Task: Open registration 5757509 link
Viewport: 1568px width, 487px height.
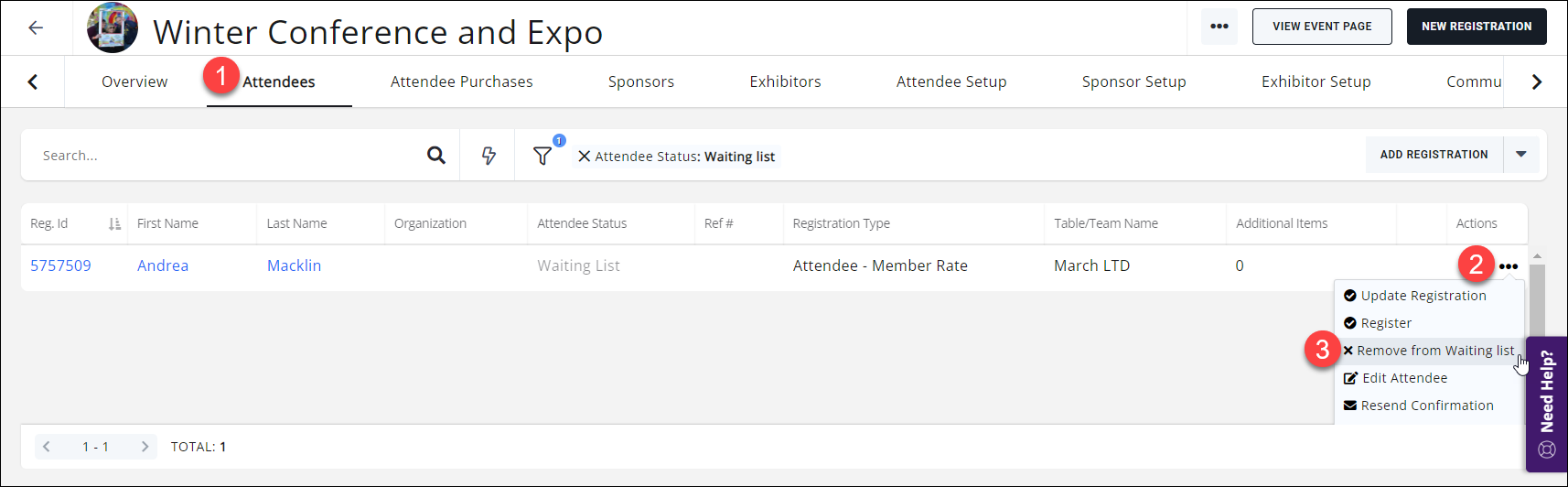Action: click(x=60, y=265)
